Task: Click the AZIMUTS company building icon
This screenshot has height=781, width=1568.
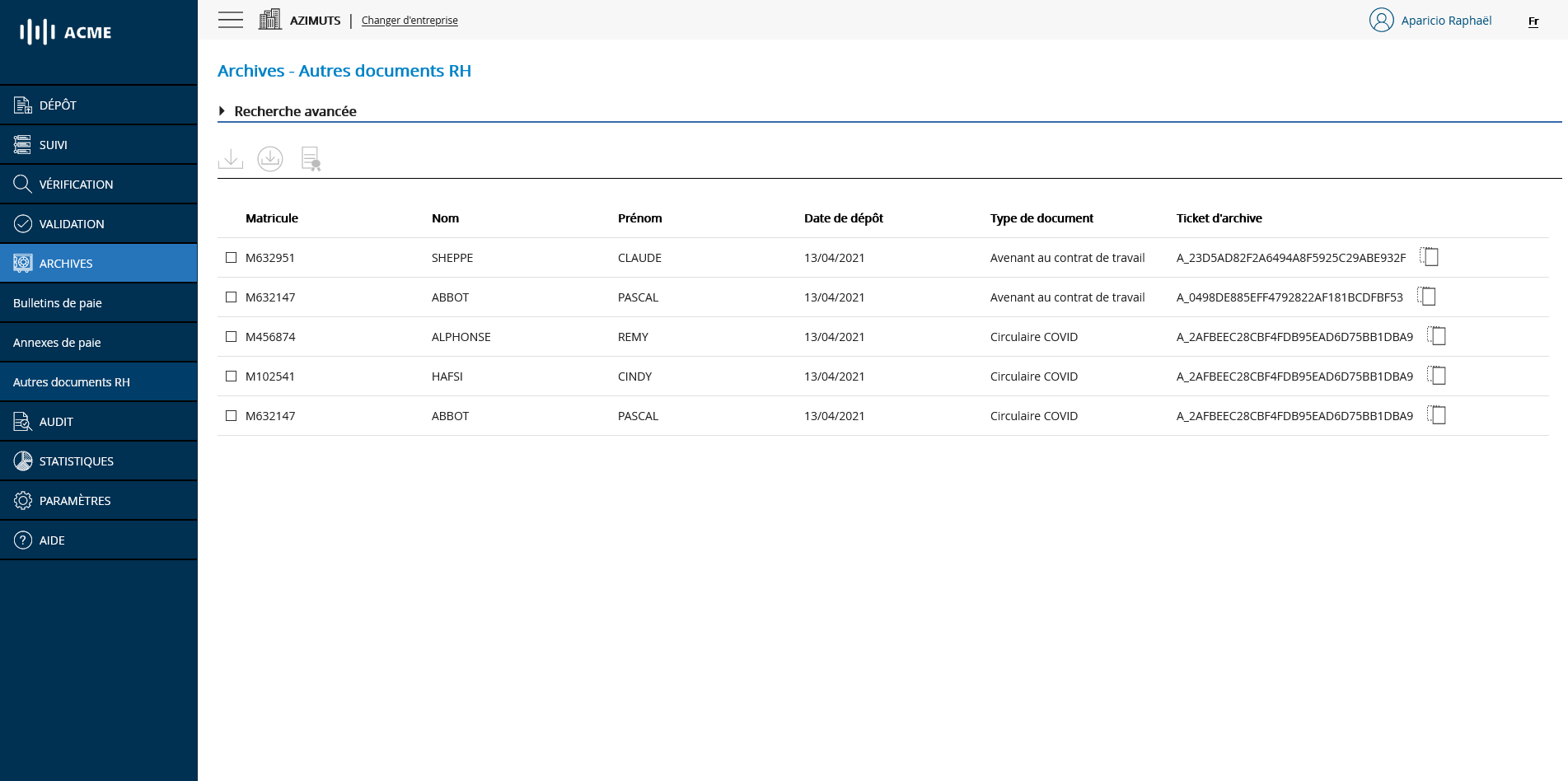Action: 269,20
